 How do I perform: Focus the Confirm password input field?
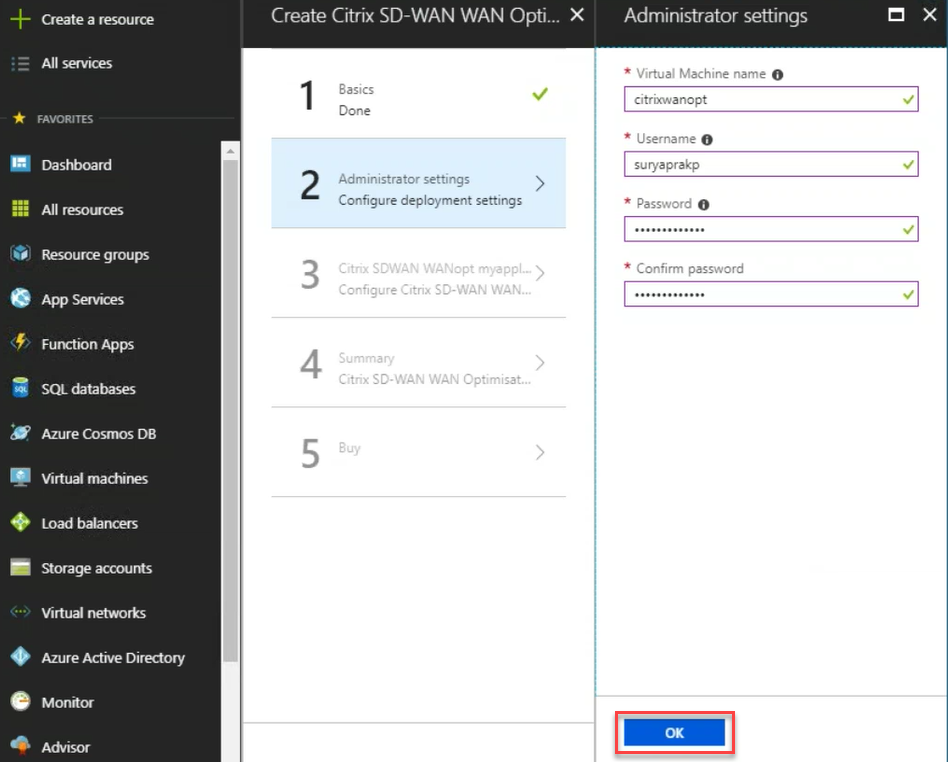[771, 294]
